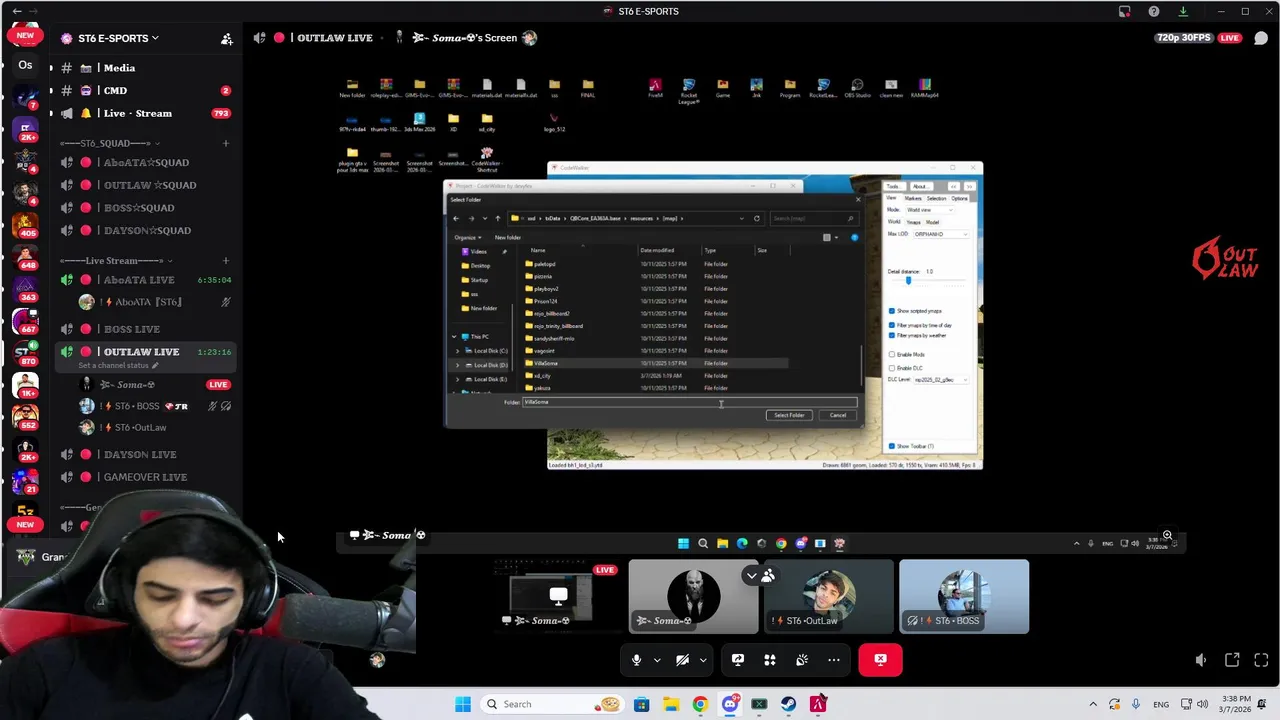Click the up arrow in Select Folder dialog
1280x720 pixels.
(x=498, y=218)
